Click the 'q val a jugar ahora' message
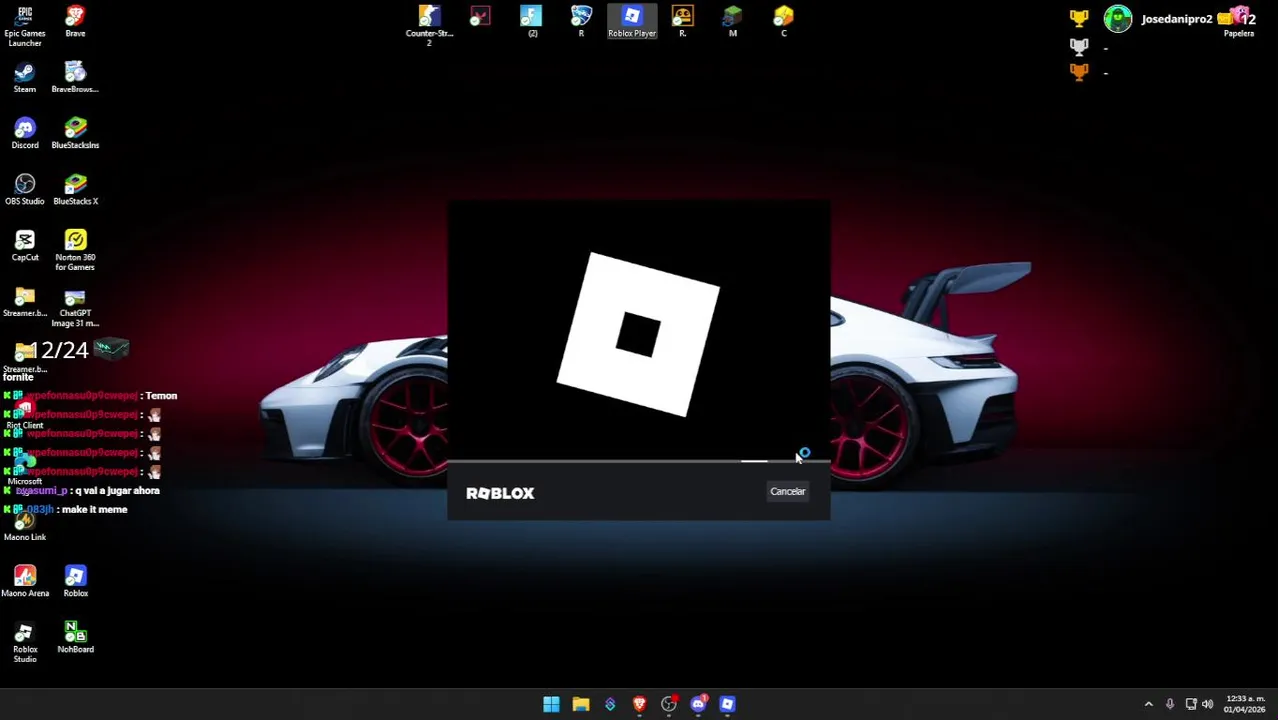 [x=117, y=490]
